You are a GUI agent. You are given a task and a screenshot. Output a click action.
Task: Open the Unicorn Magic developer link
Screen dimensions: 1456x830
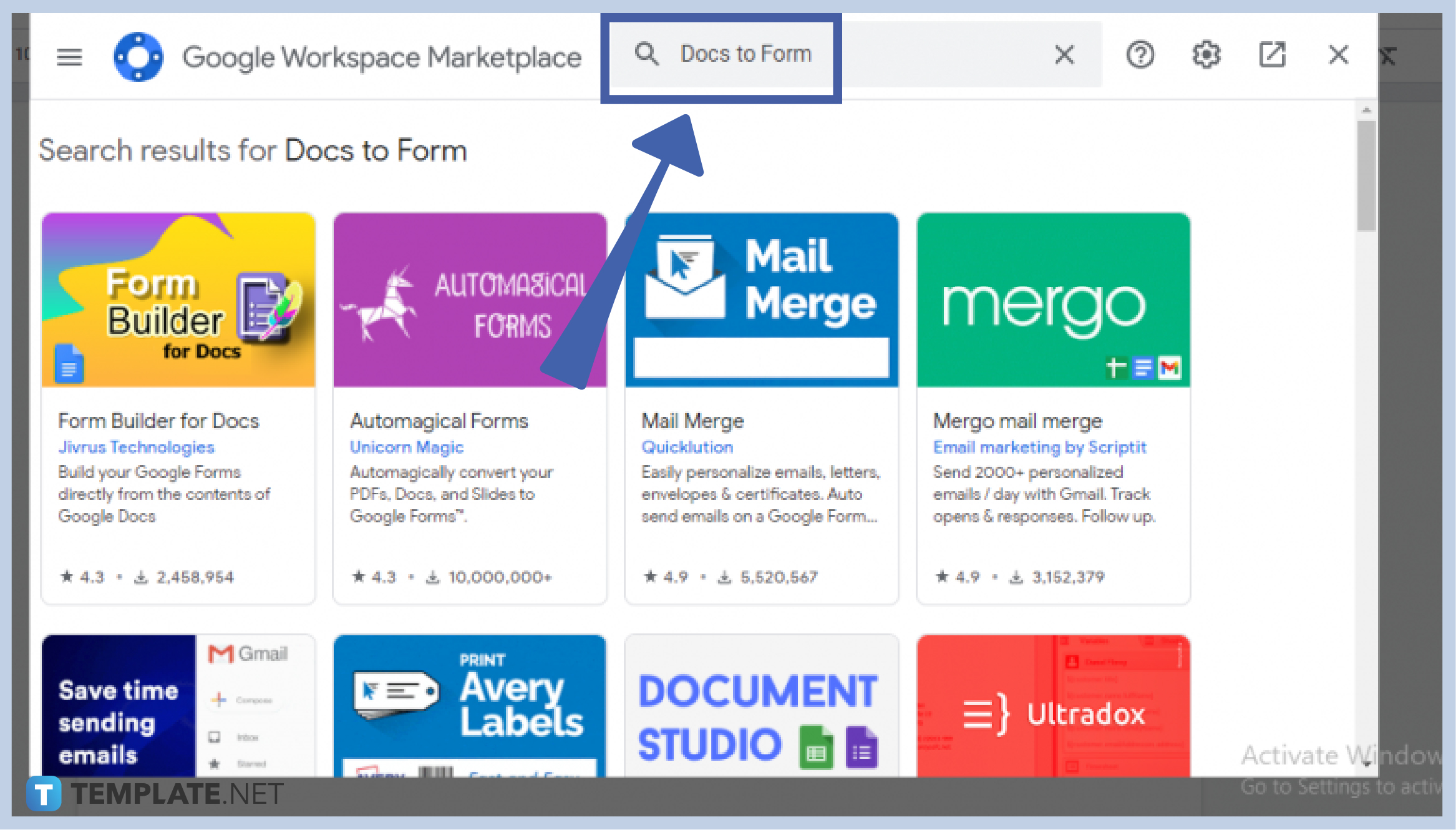point(406,447)
